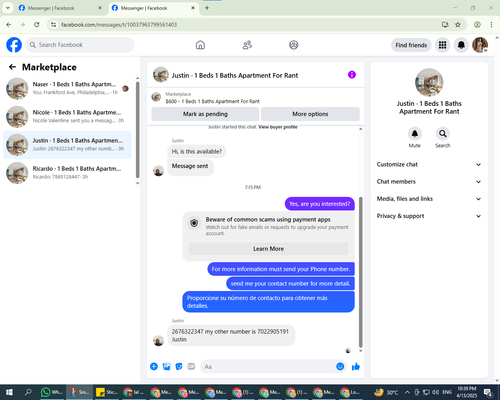
Task: Open the emoji picker in message box
Action: coord(340,367)
